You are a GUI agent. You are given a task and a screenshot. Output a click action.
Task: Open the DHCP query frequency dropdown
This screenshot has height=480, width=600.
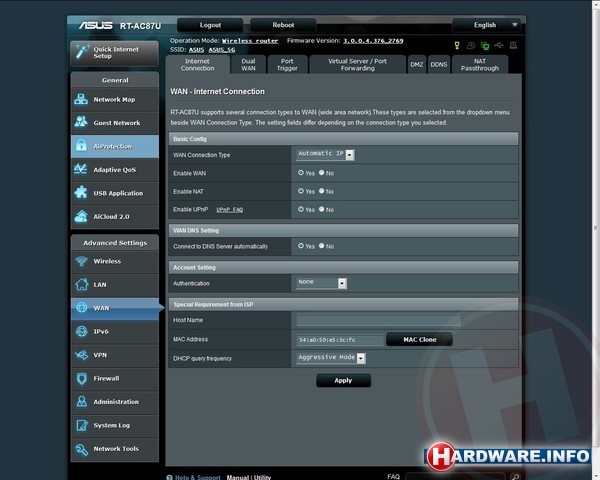pyautogui.click(x=331, y=358)
